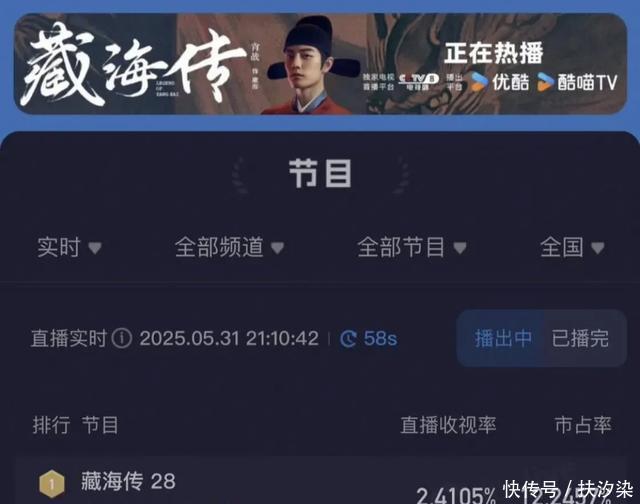
Task: Click the Youku logo in banner
Action: (500, 82)
